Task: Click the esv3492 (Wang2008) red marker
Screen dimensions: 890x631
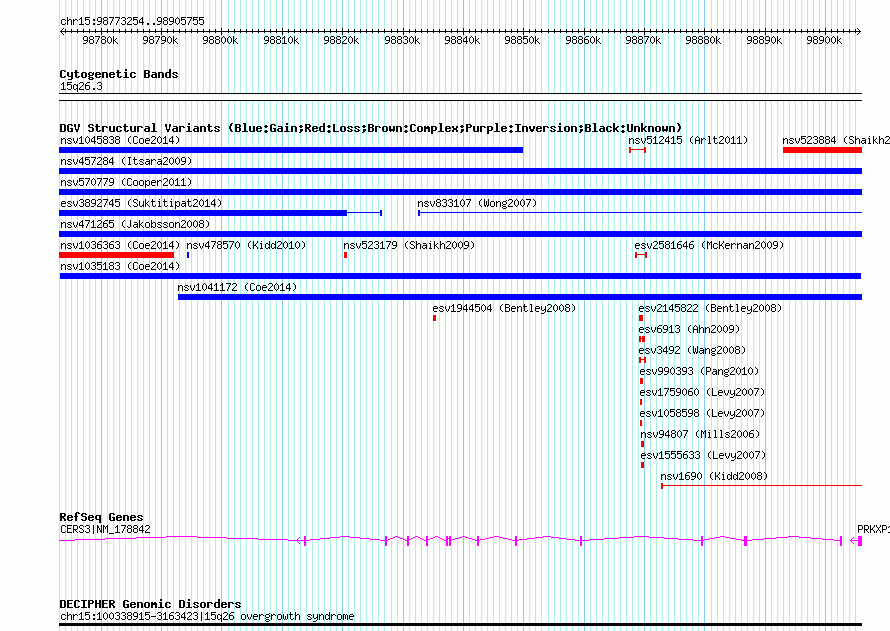Action: (x=643, y=360)
